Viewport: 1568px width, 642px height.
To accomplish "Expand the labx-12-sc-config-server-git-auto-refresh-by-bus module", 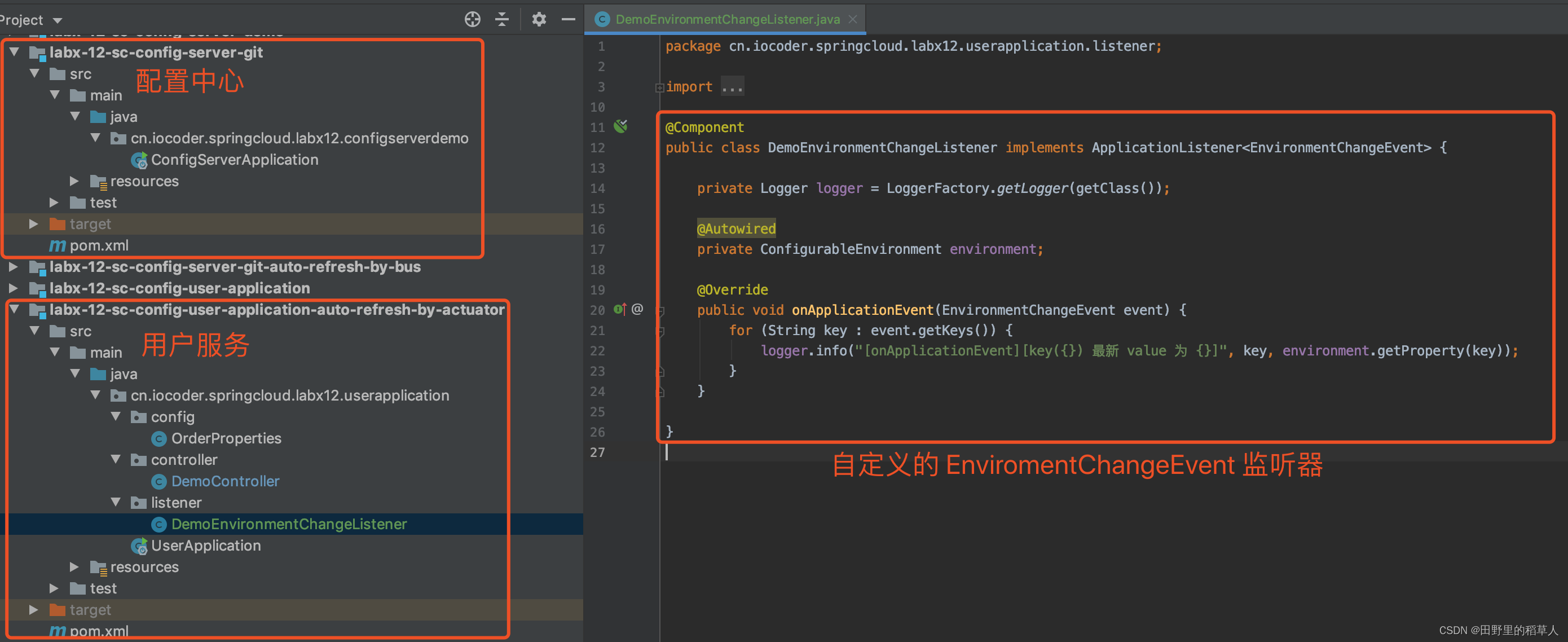I will tap(14, 267).
